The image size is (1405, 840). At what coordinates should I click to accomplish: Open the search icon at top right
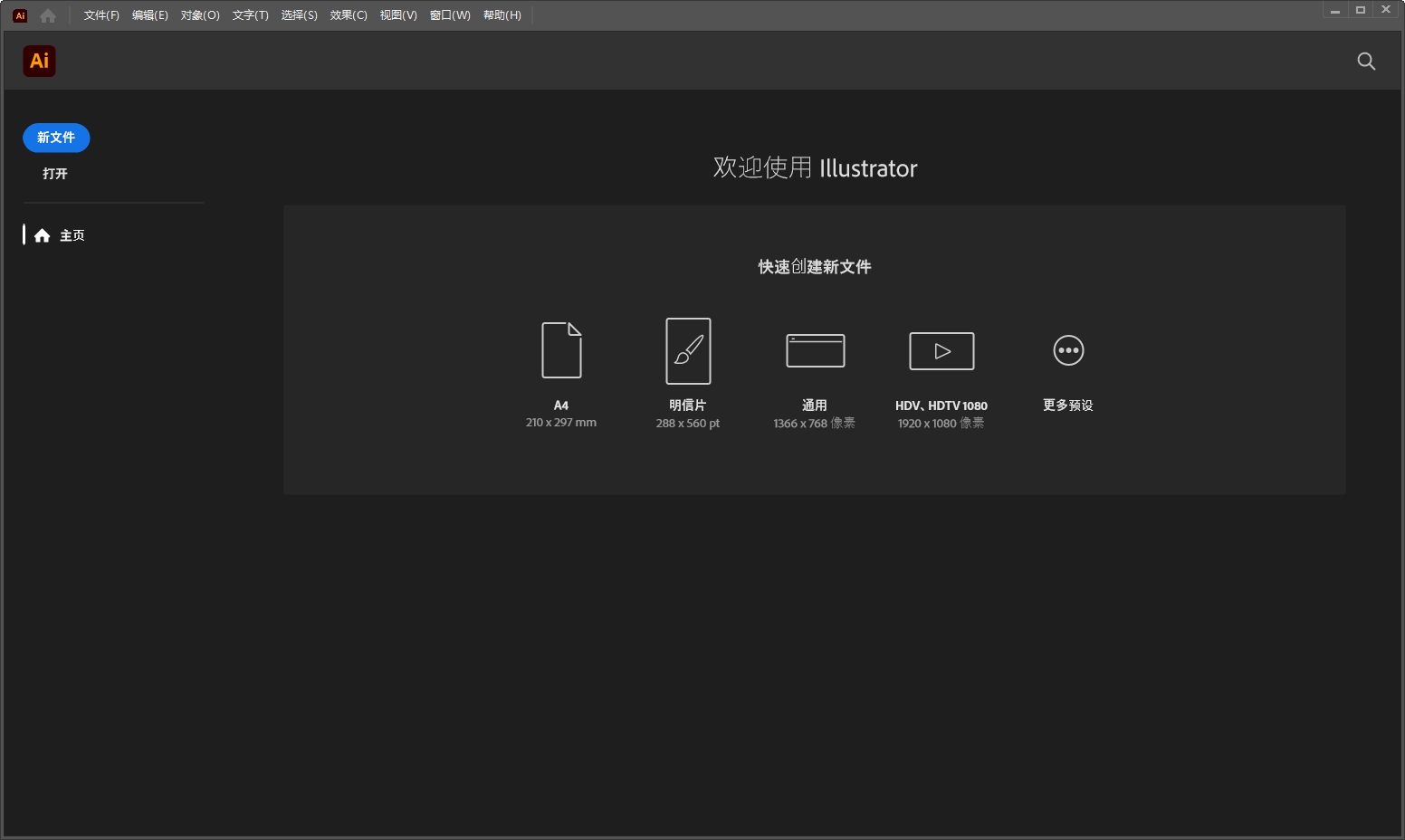tap(1366, 61)
